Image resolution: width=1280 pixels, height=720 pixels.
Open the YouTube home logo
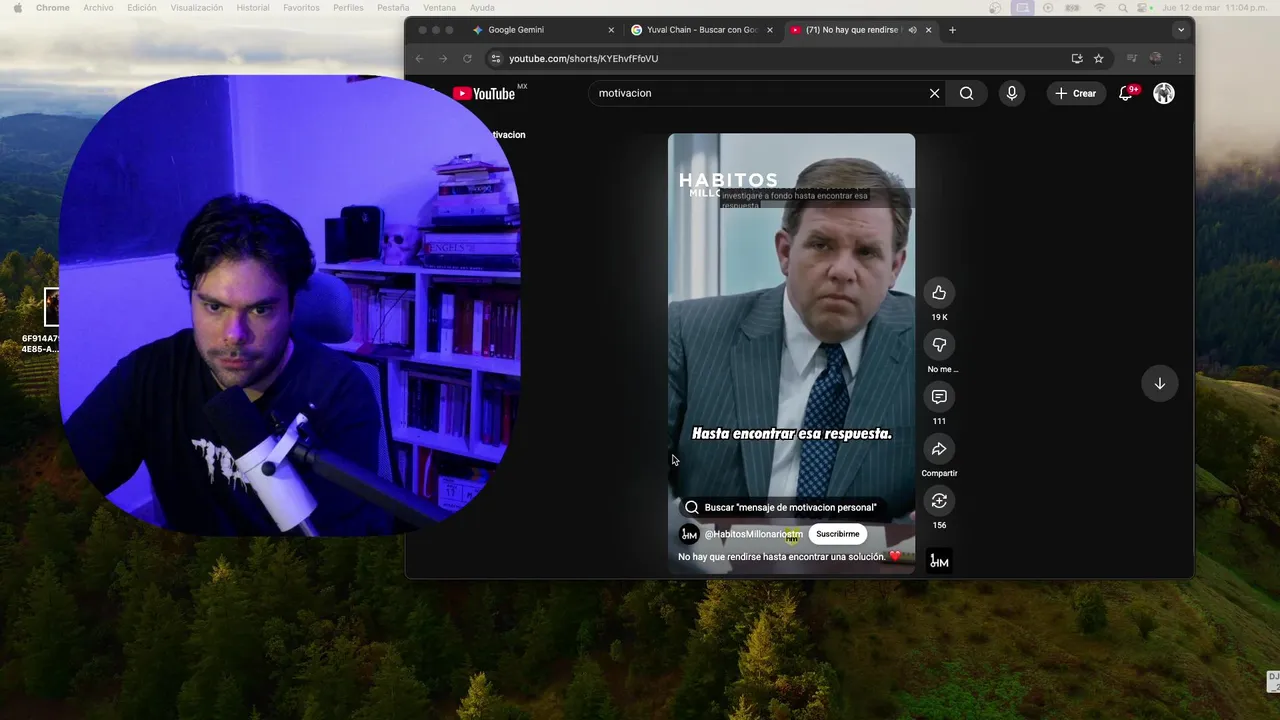click(x=484, y=94)
